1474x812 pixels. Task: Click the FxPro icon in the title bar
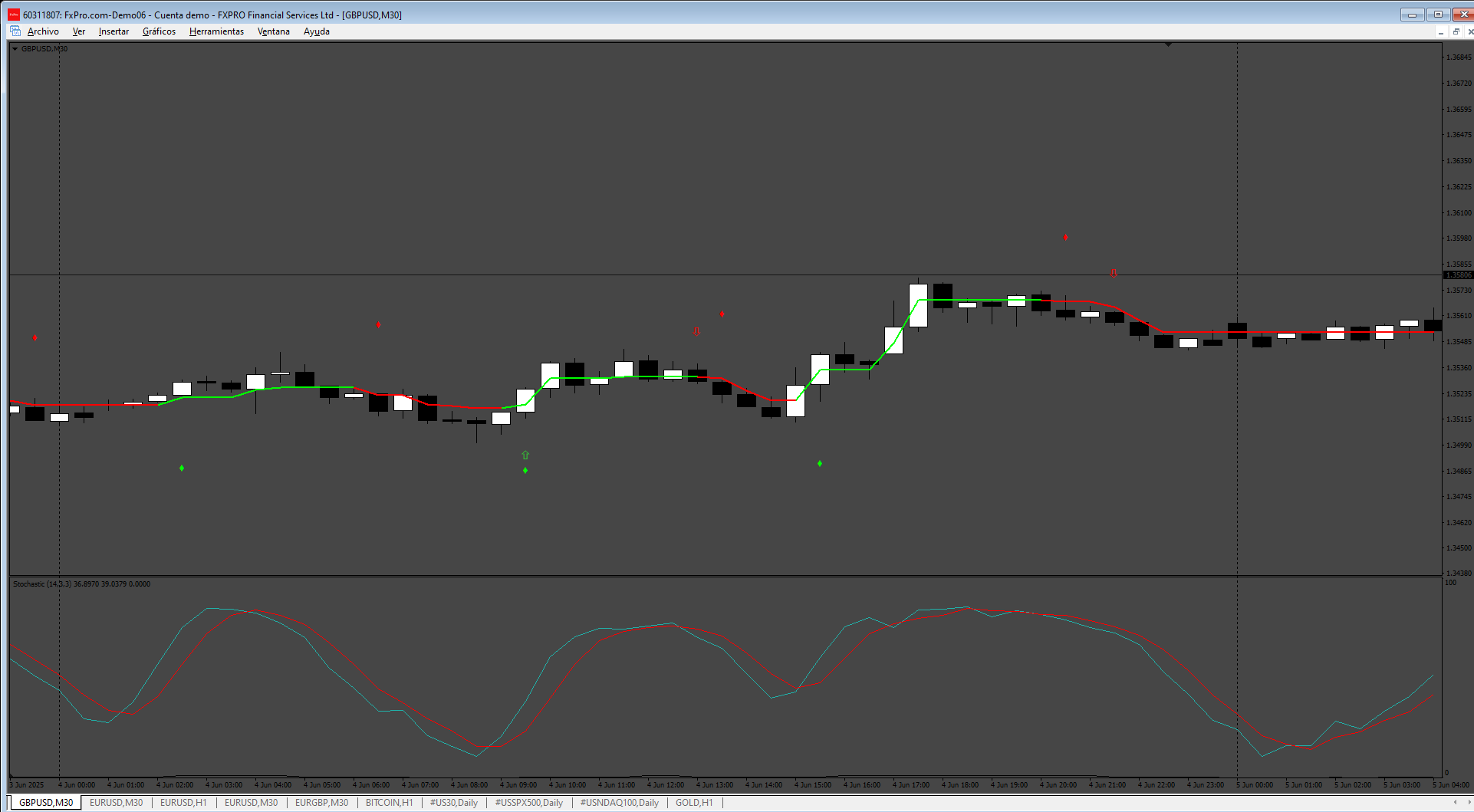(14, 15)
